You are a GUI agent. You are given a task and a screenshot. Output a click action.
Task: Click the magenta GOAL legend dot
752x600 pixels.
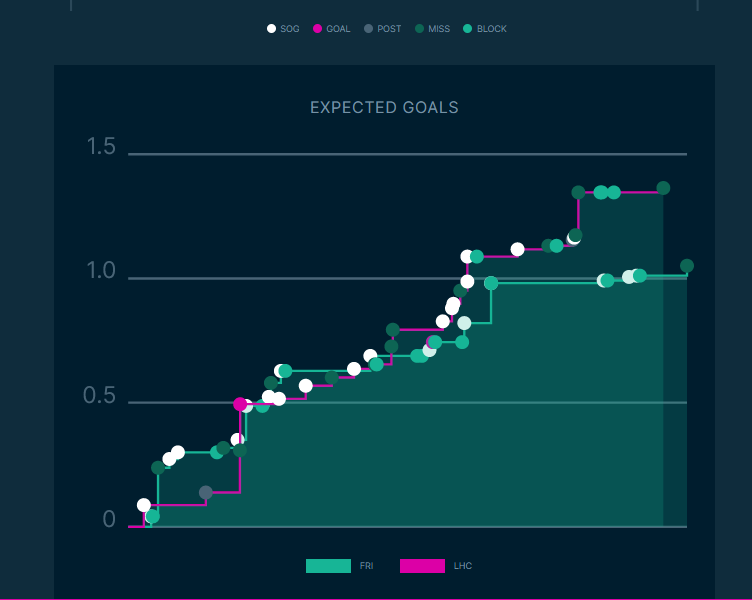317,29
